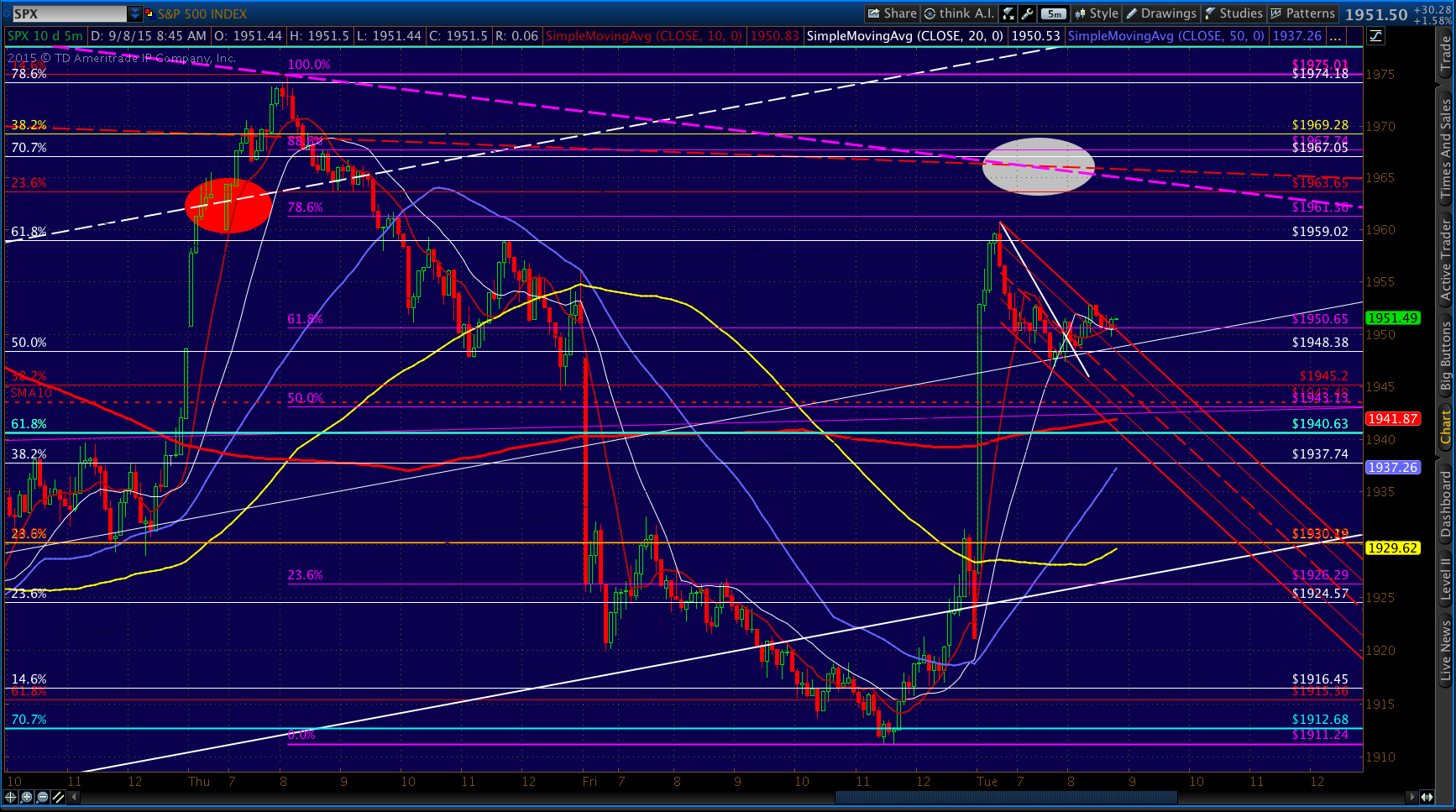Click the 1951.50 last price in title bar
The image size is (1456, 812).
click(x=1375, y=14)
